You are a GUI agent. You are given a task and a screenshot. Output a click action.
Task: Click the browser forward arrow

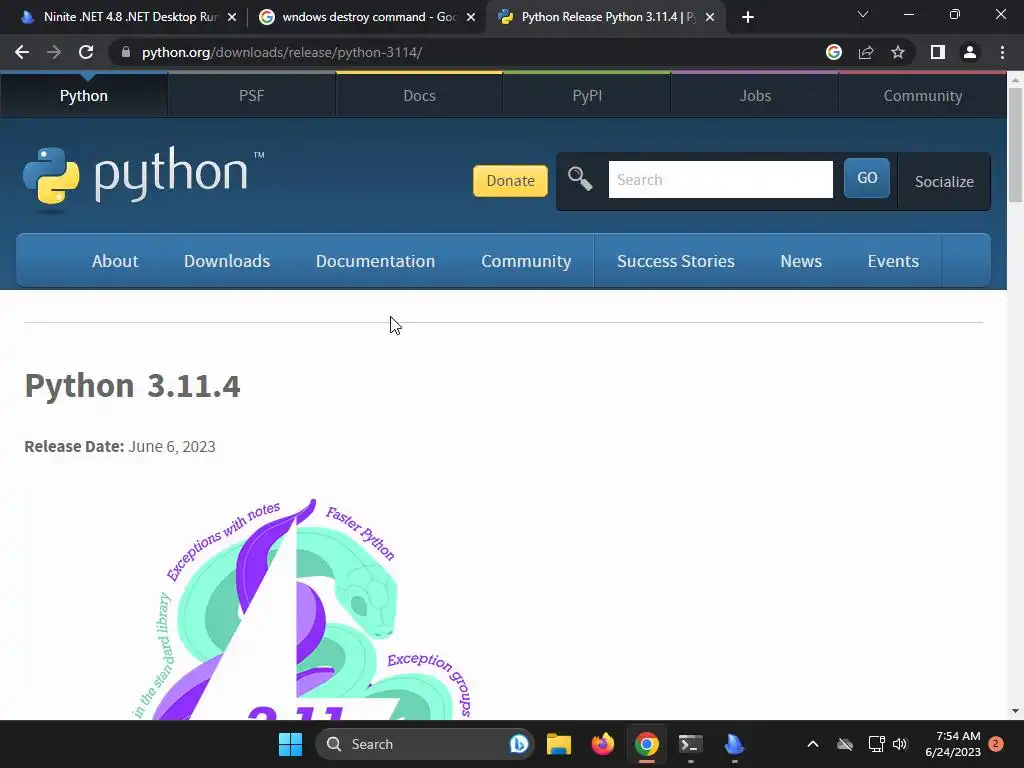point(54,52)
